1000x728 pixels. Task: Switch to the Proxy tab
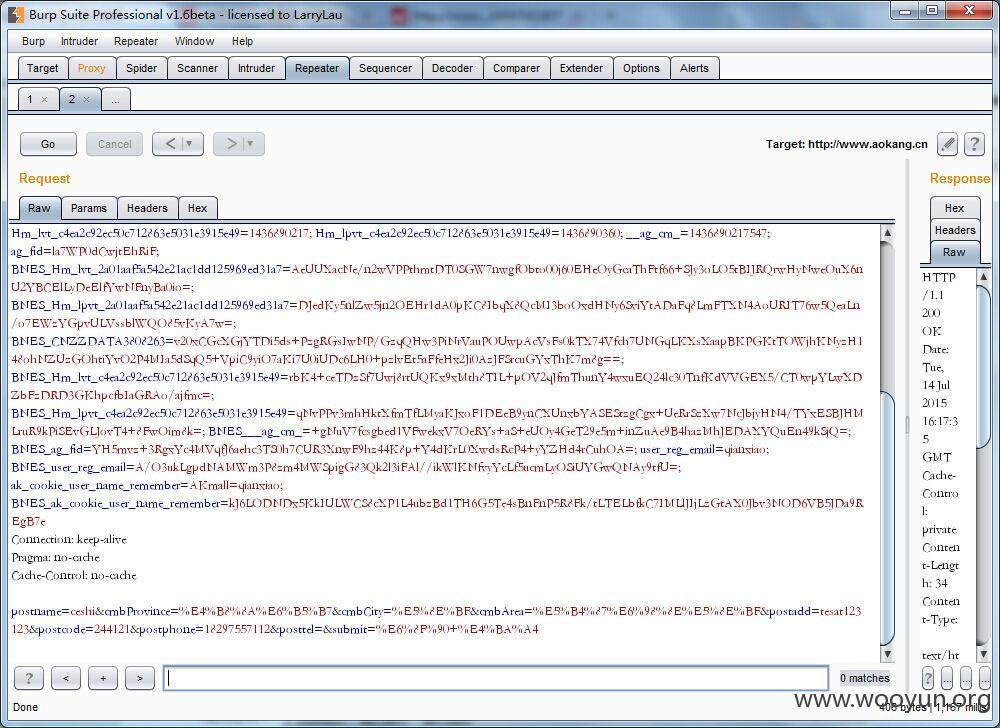[91, 68]
